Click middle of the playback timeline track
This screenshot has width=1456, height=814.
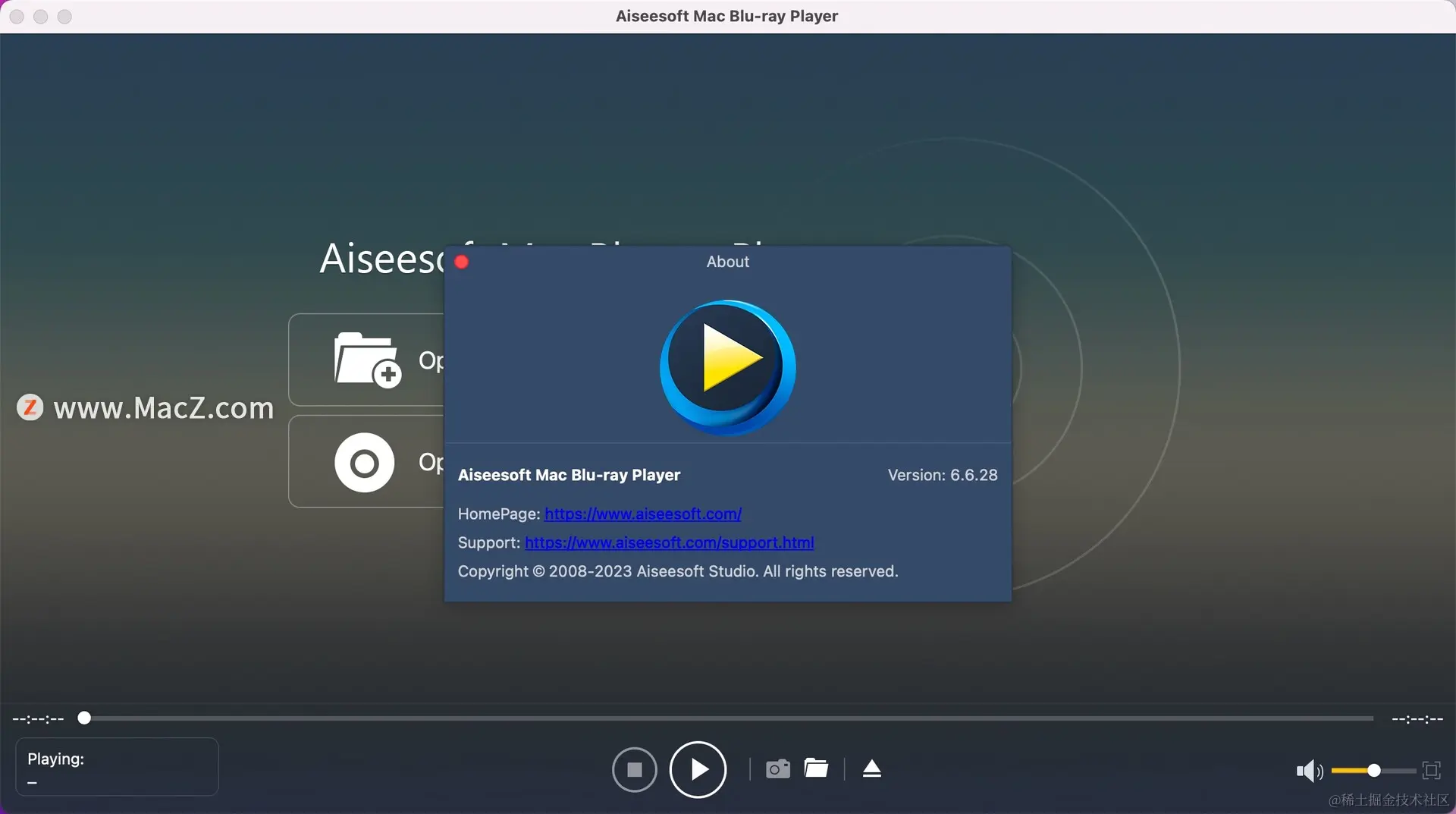tap(729, 718)
